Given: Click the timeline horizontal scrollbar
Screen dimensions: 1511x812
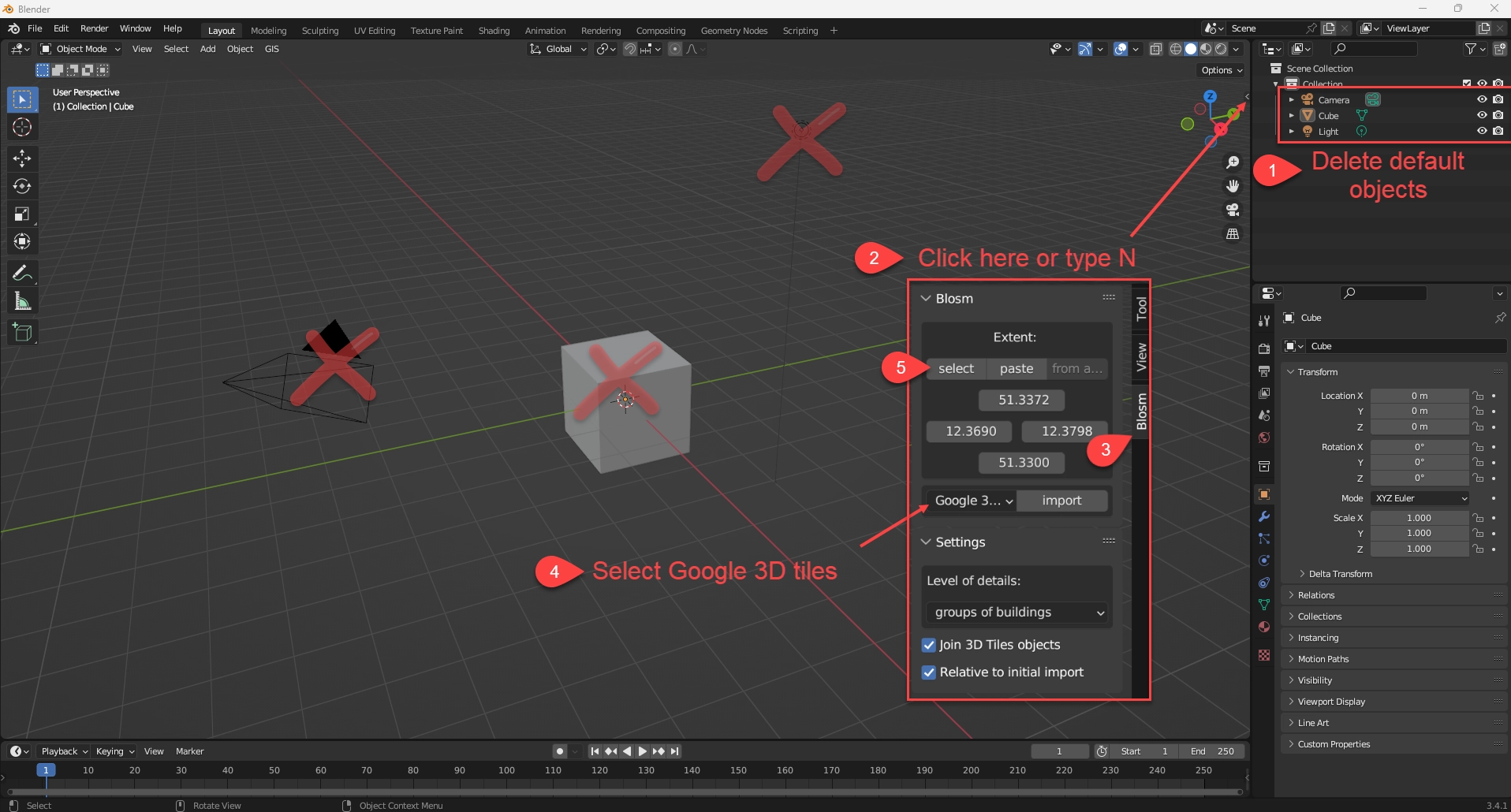Looking at the screenshot, I should (625, 792).
